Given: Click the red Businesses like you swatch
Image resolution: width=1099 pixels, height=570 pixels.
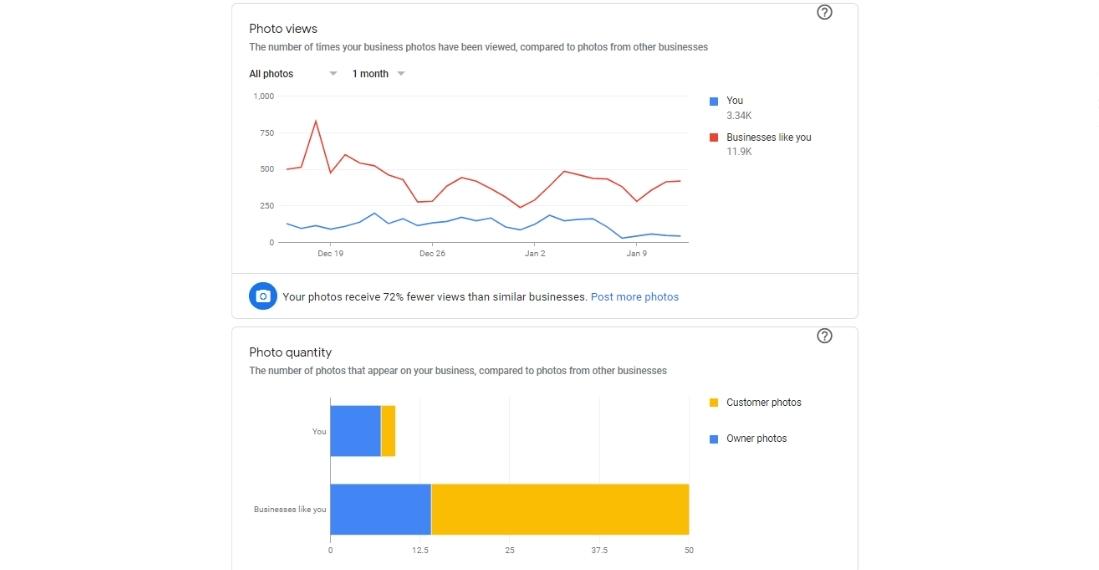Looking at the screenshot, I should [x=713, y=137].
